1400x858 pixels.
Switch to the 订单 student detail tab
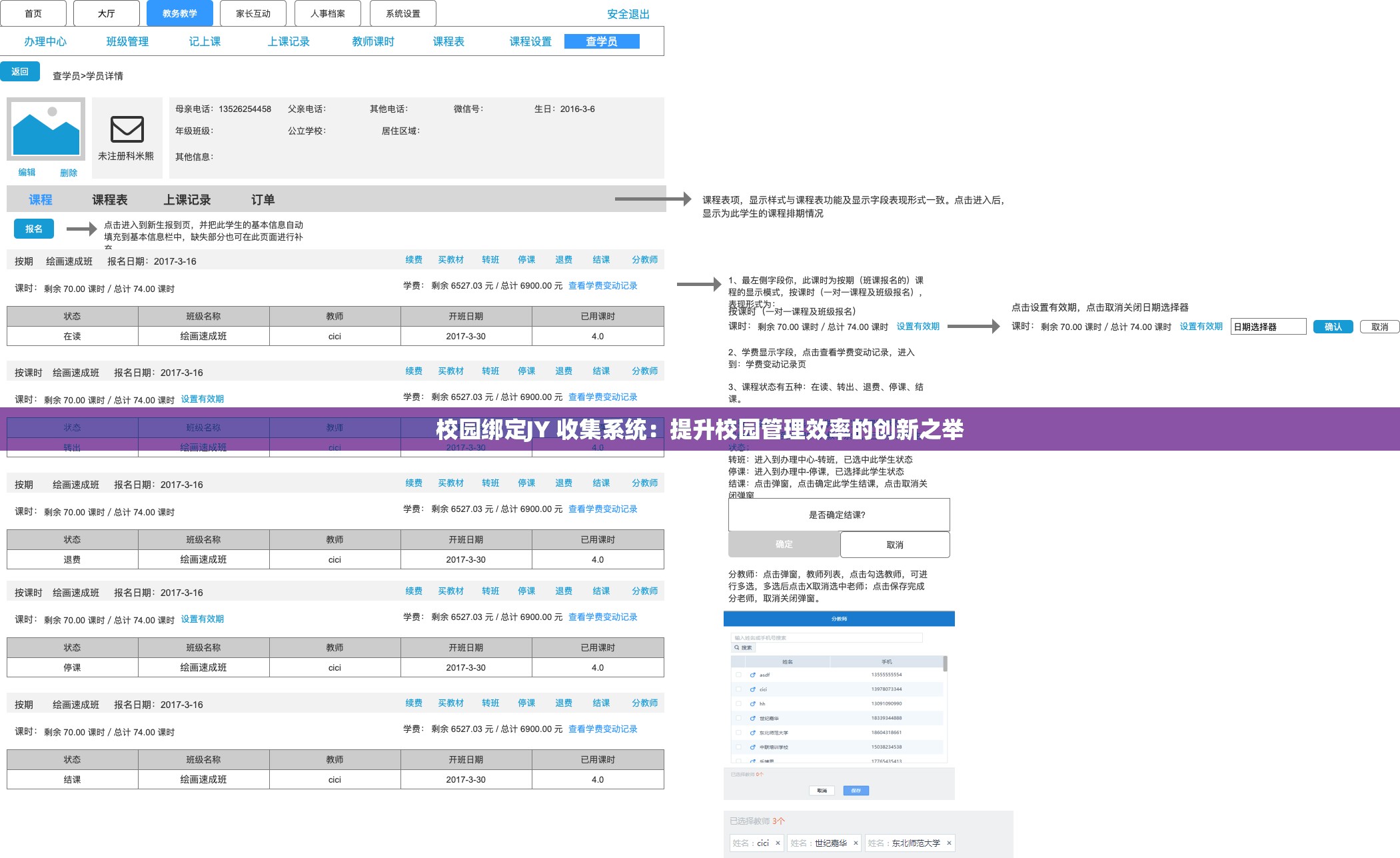263,199
